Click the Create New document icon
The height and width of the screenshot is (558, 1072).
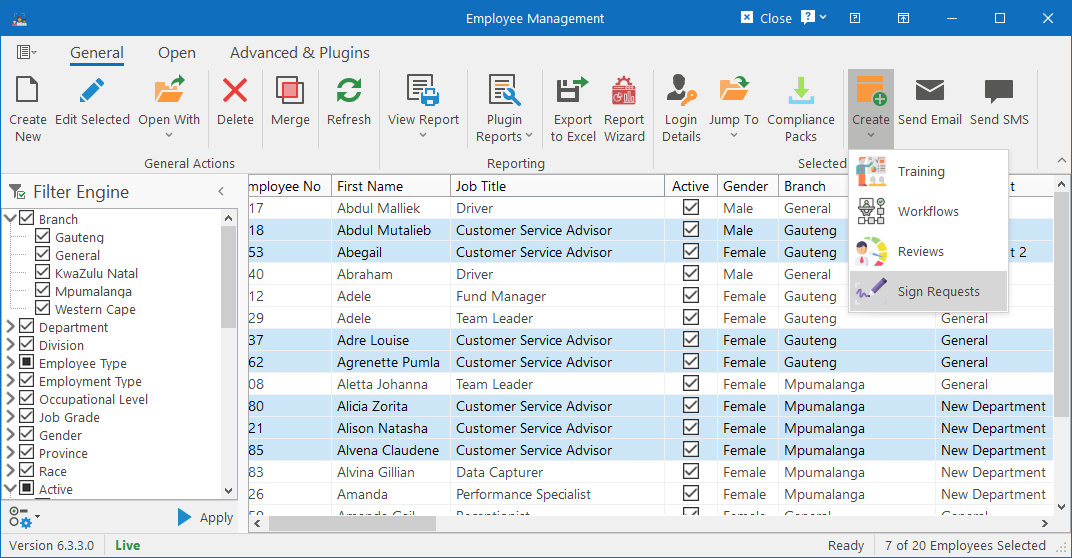pyautogui.click(x=27, y=90)
